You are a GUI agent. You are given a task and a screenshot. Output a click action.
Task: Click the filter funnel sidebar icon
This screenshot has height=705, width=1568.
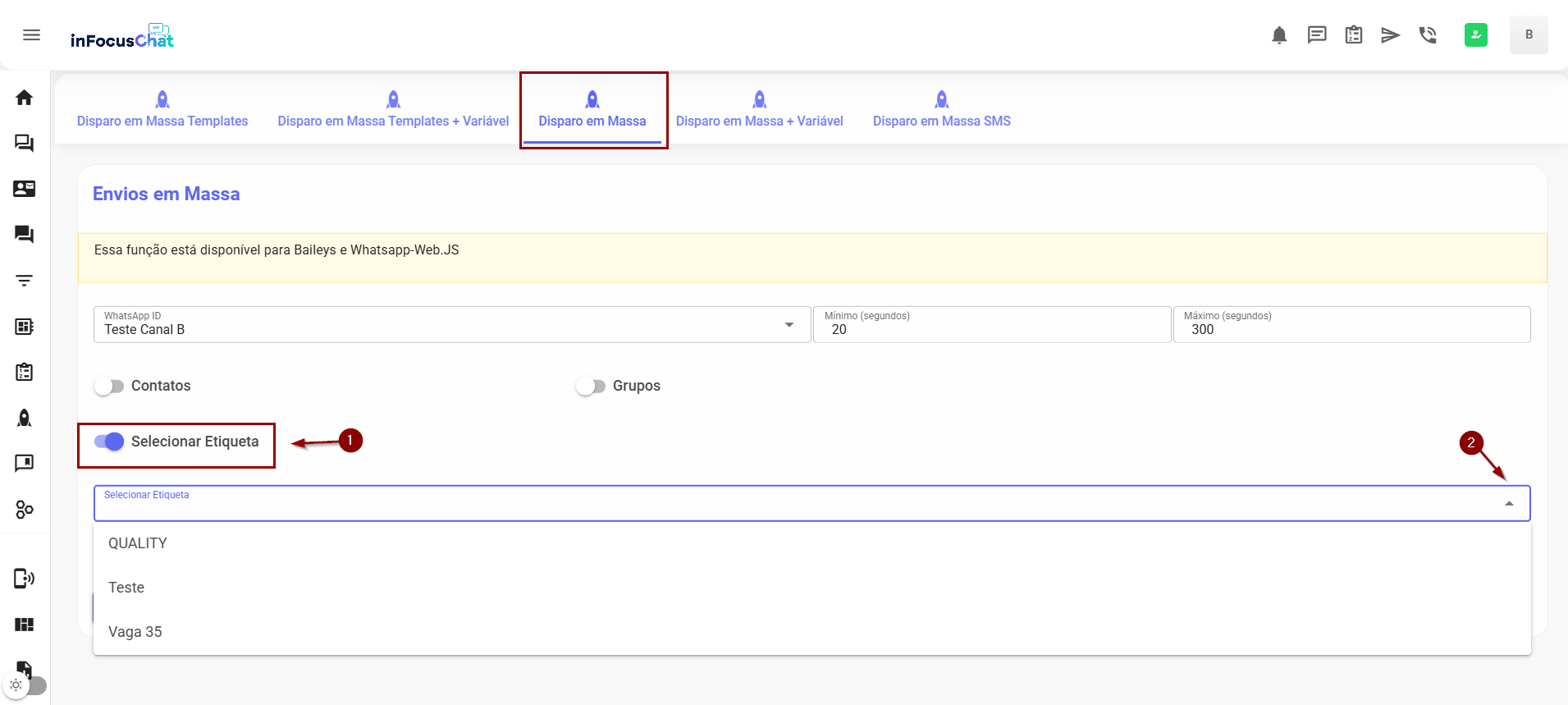click(x=25, y=281)
